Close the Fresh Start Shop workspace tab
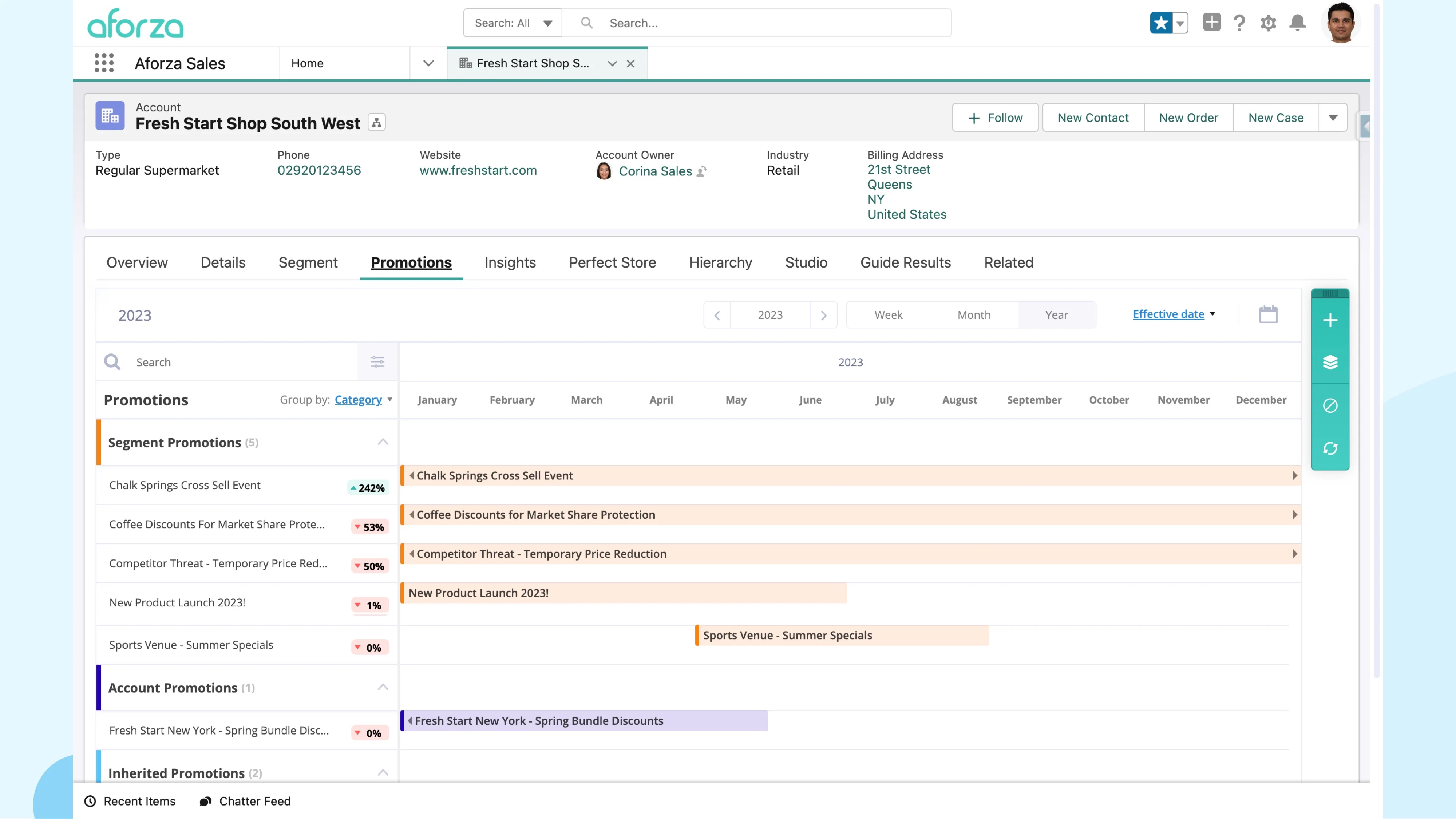This screenshot has height=819, width=1456. point(631,64)
